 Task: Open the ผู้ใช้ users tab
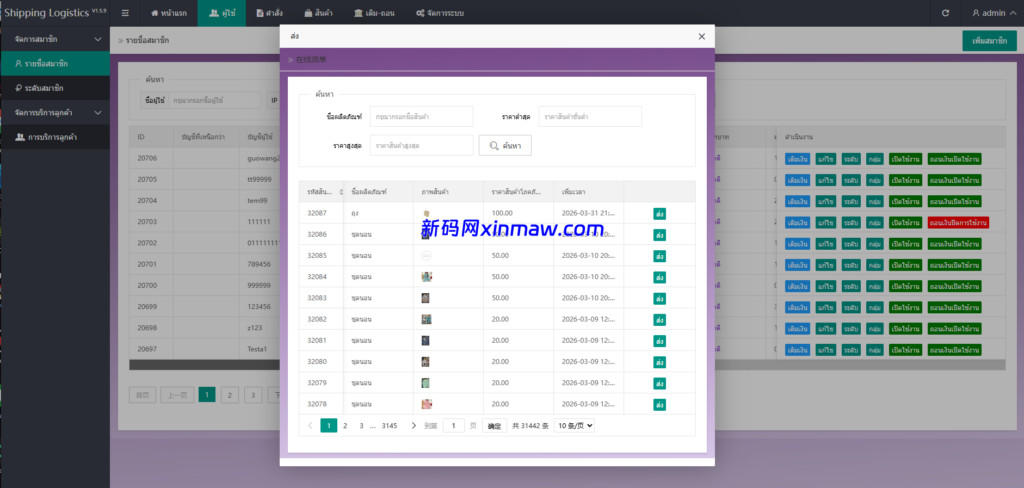[221, 13]
